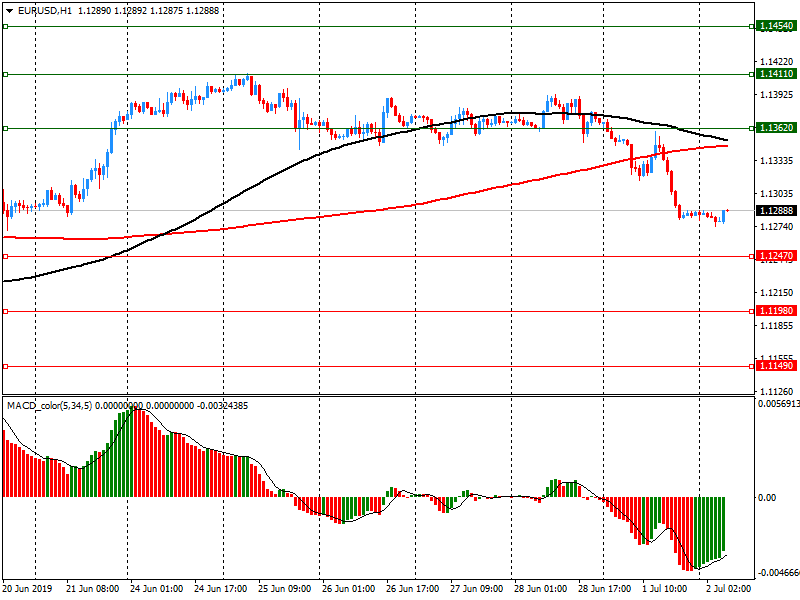Click the 28 Jun 01:00 time label
Image resolution: width=800 pixels, height=600 pixels.
pyautogui.click(x=540, y=589)
